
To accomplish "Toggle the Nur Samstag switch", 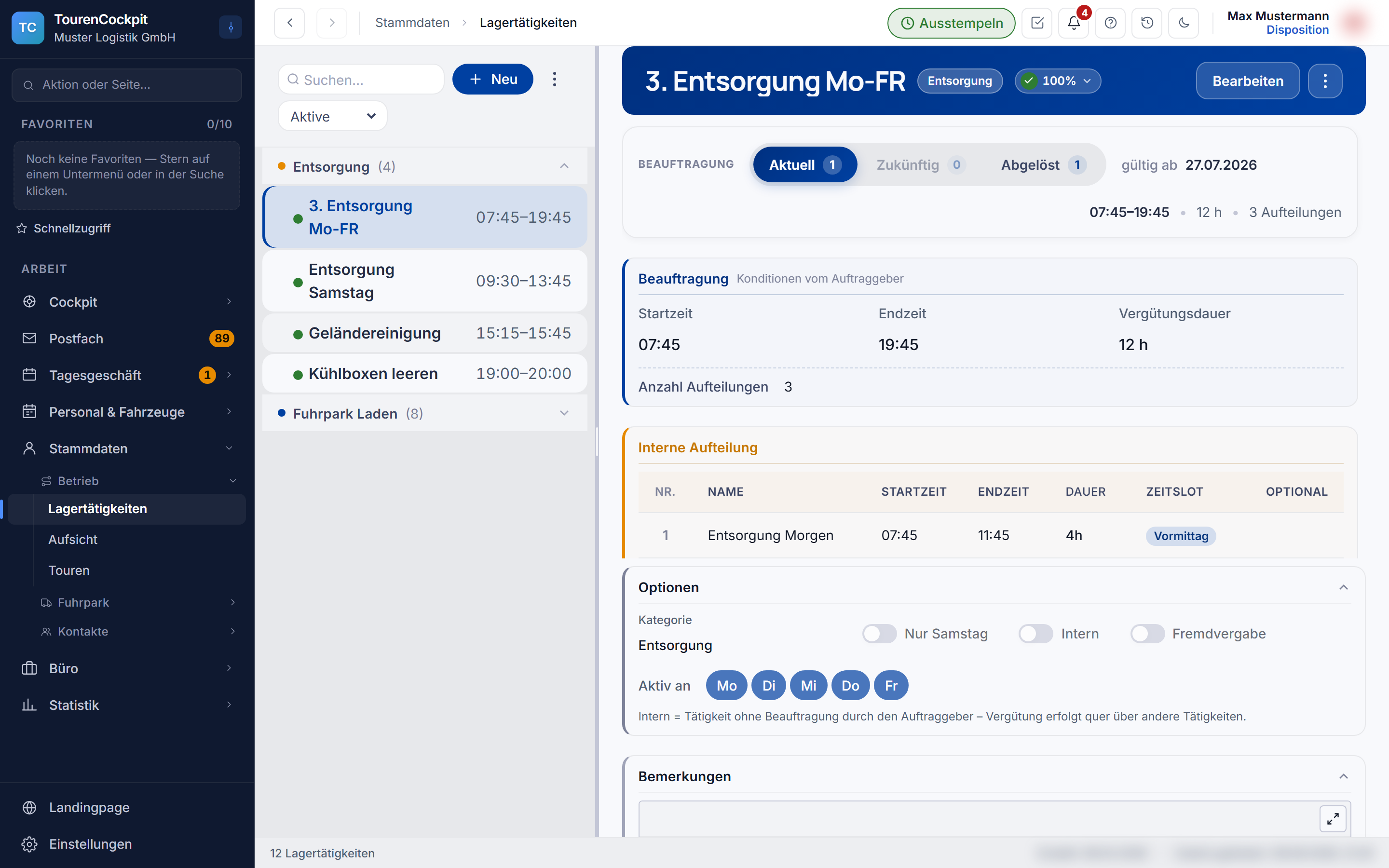I will [x=879, y=634].
